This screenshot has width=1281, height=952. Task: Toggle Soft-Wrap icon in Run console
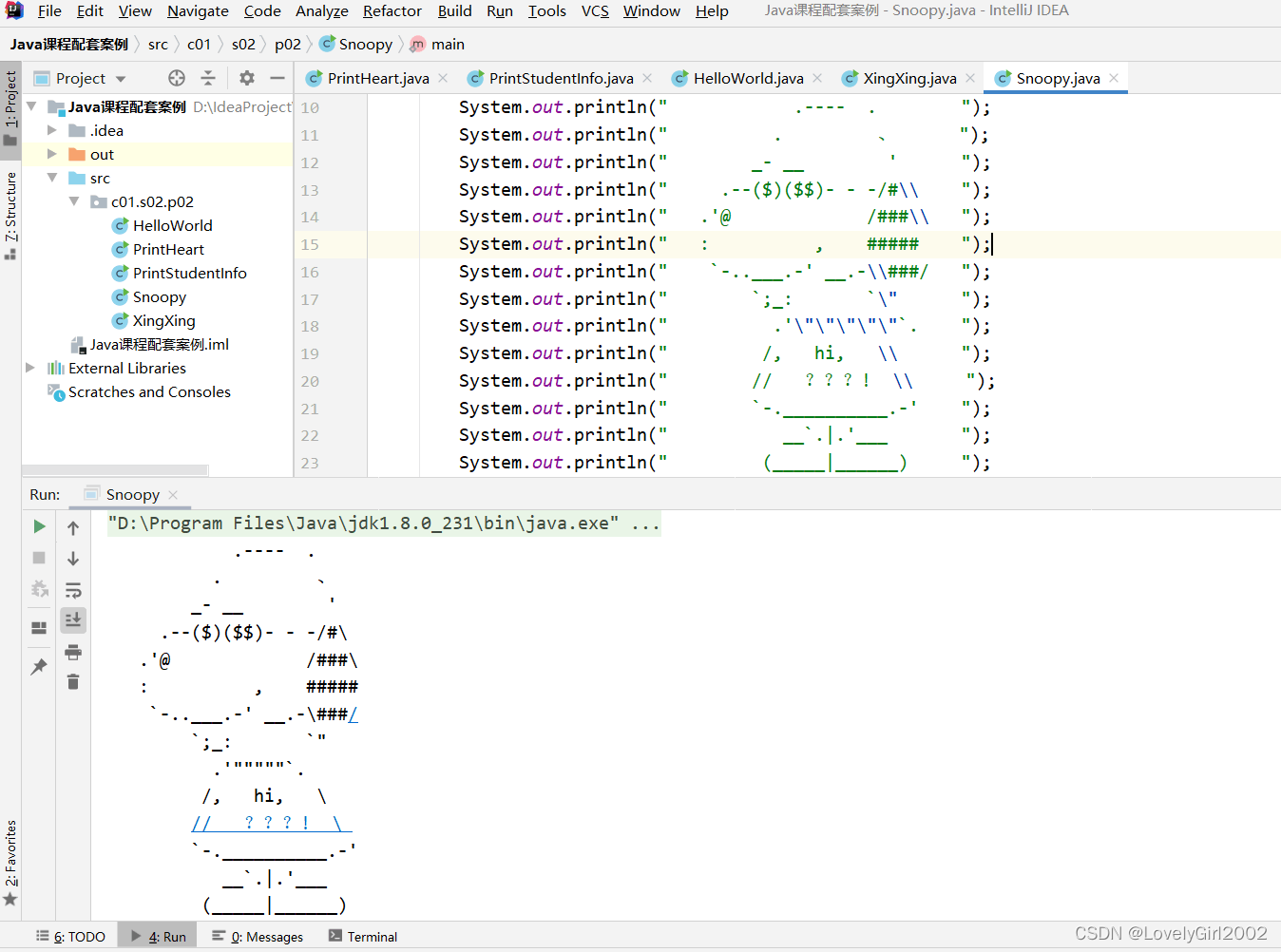click(x=73, y=590)
